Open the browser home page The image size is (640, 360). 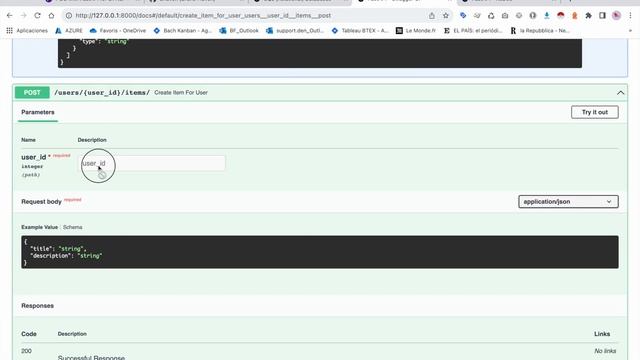coord(51,16)
